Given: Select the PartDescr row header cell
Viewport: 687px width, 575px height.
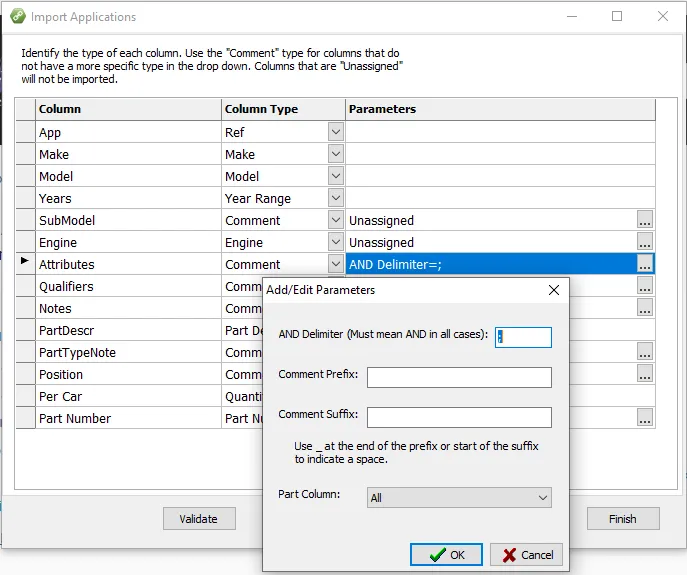Looking at the screenshot, I should click(x=25, y=330).
